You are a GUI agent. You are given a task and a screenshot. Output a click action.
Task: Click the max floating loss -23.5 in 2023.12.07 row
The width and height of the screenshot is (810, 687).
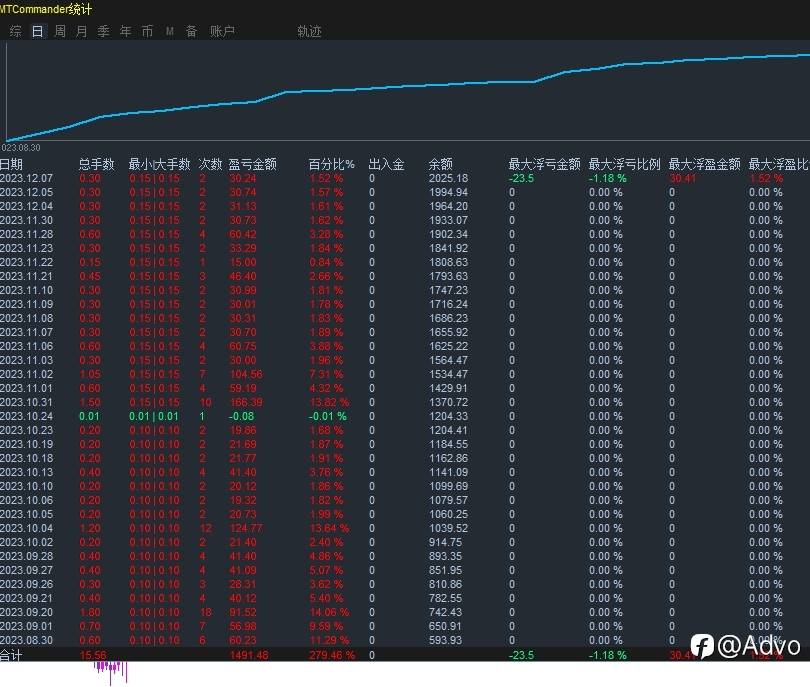pyautogui.click(x=521, y=178)
